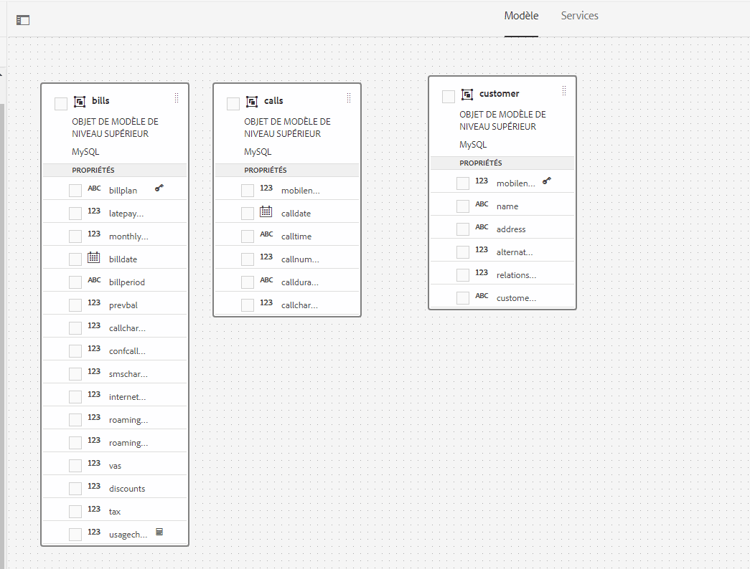Check the billplan property checkbox
The image size is (750, 569).
pos(75,190)
